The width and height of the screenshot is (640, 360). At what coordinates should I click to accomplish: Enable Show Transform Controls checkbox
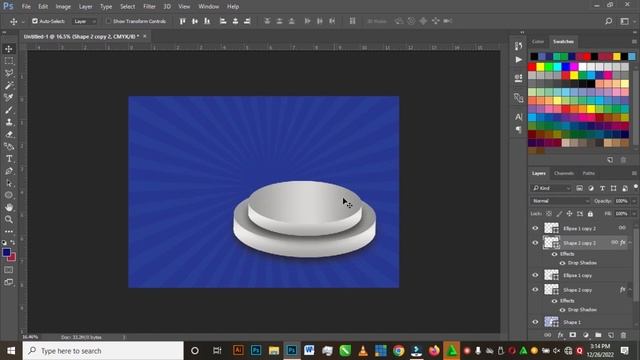(x=108, y=21)
